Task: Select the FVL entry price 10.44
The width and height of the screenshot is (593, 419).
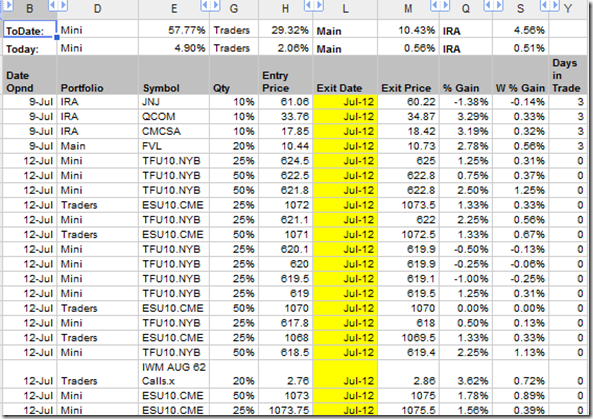Action: (286, 146)
